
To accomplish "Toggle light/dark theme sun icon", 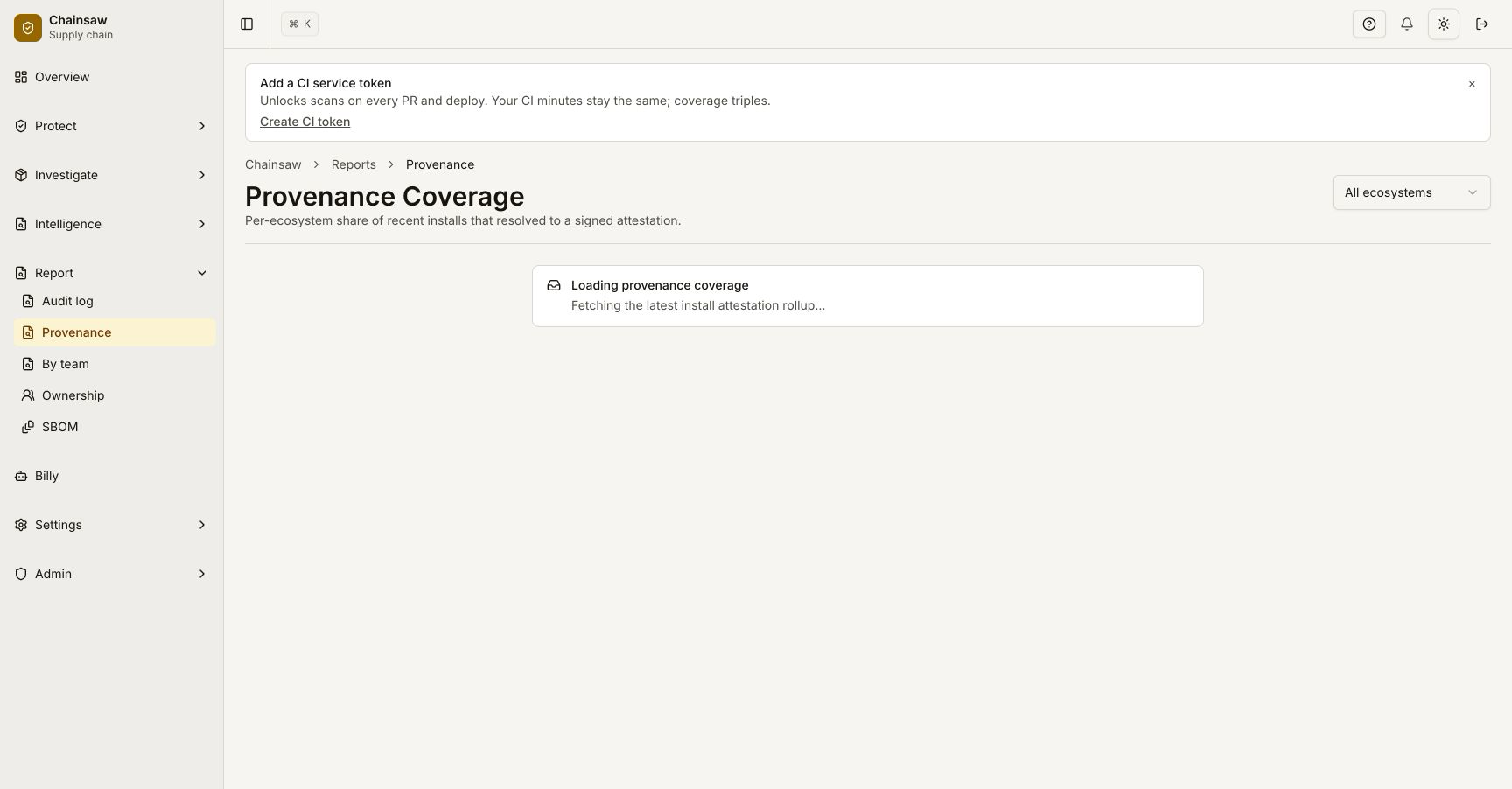I will (1444, 24).
